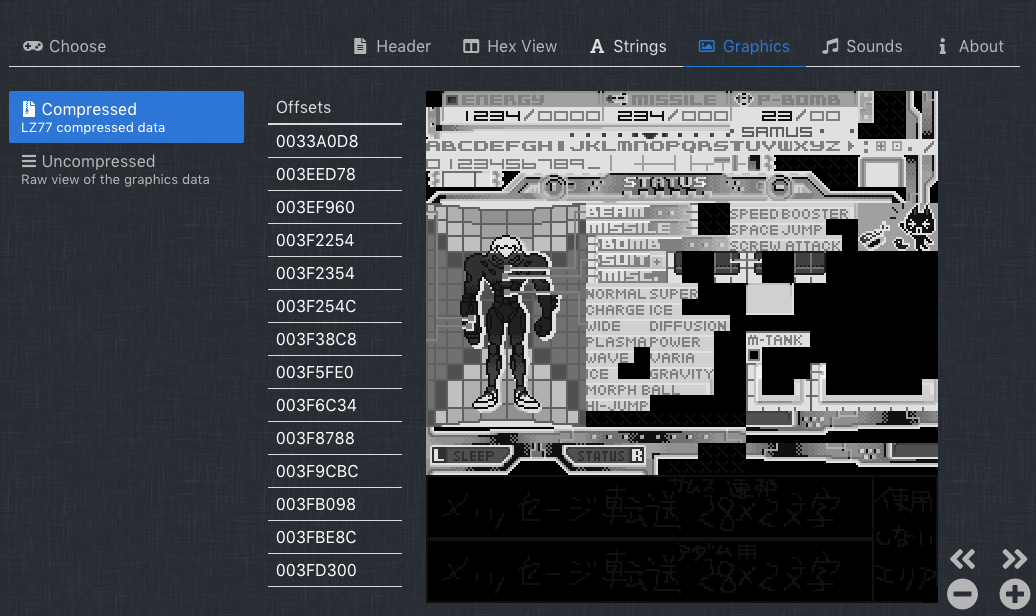This screenshot has width=1036, height=616.
Task: Show the About tab
Action: click(971, 46)
